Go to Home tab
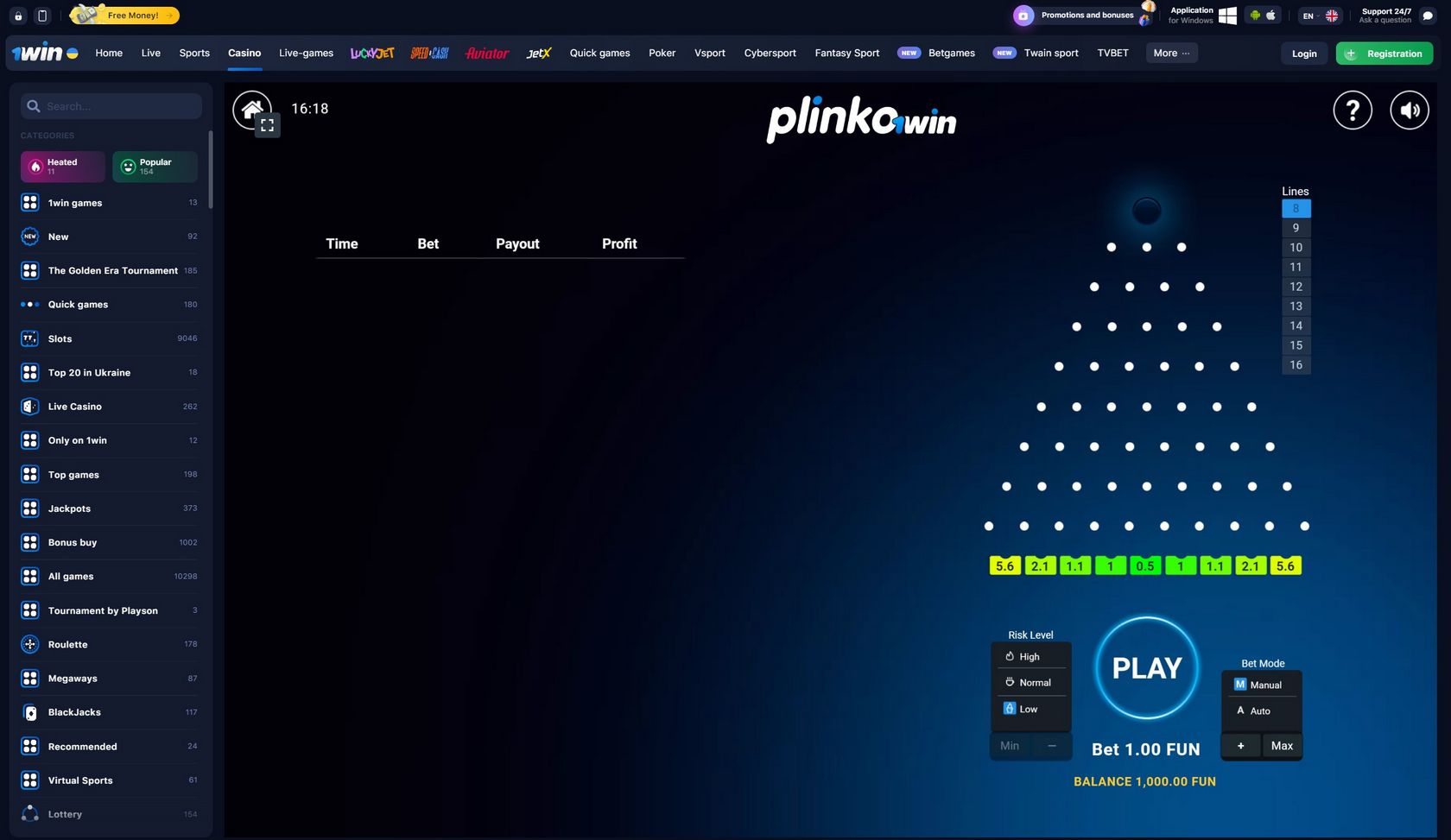The image size is (1451, 840). (x=109, y=53)
